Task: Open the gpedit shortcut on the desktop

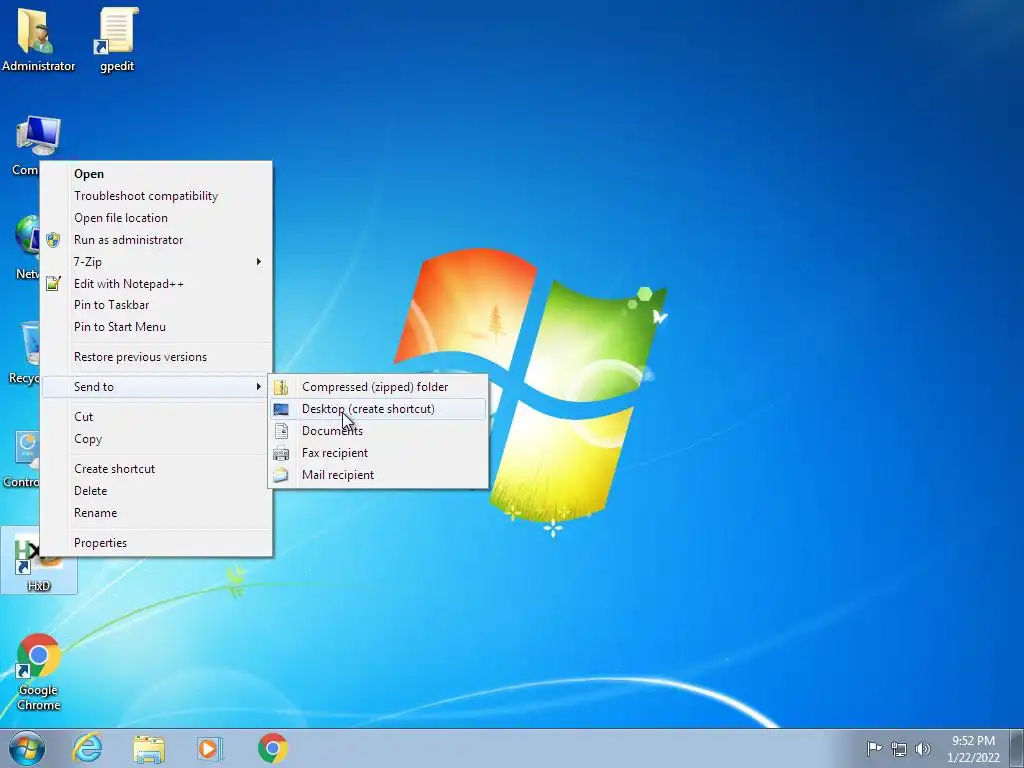Action: click(x=117, y=38)
